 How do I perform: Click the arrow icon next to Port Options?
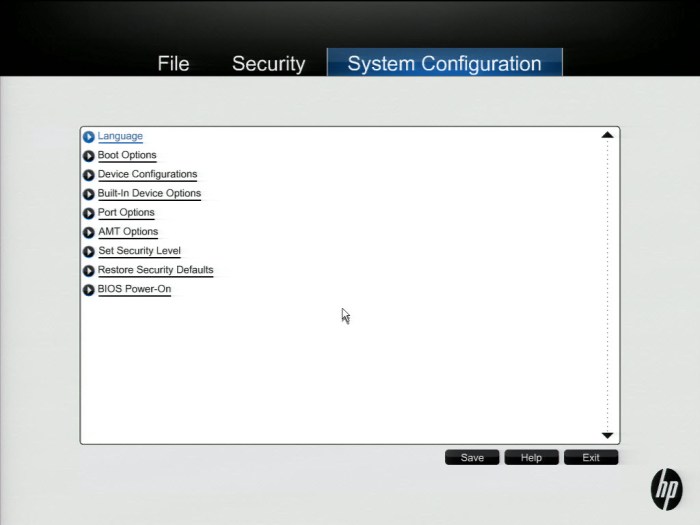(x=89, y=213)
